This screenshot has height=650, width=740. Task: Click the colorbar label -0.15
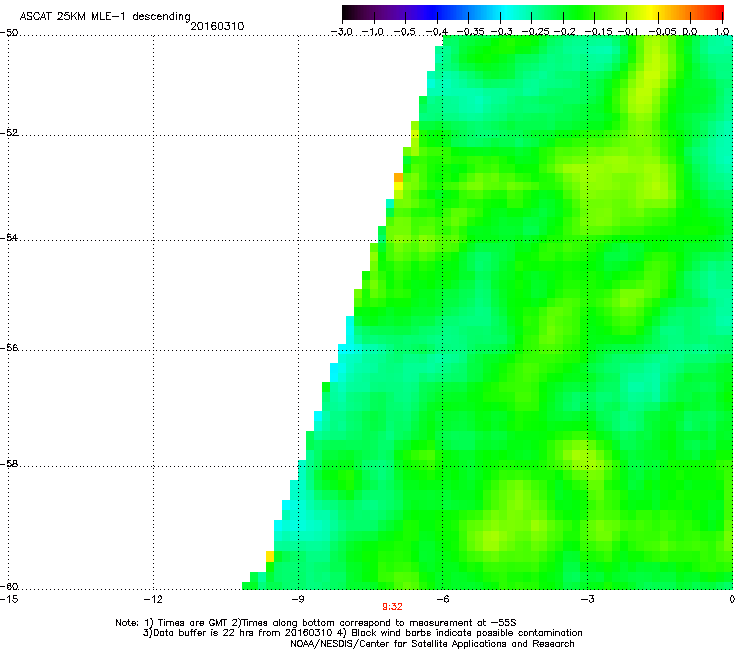pos(598,32)
